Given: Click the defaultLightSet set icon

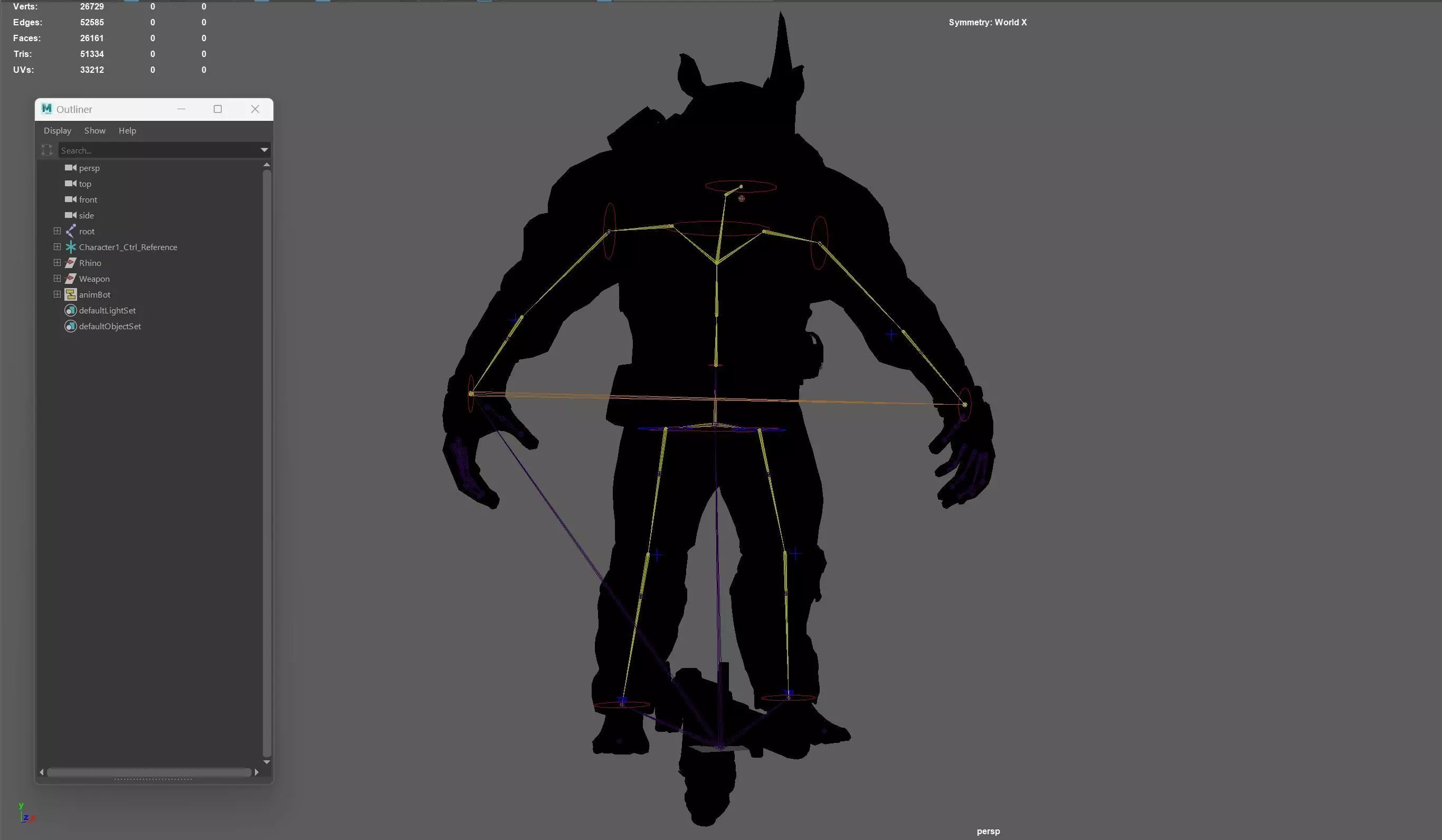Looking at the screenshot, I should (x=70, y=310).
